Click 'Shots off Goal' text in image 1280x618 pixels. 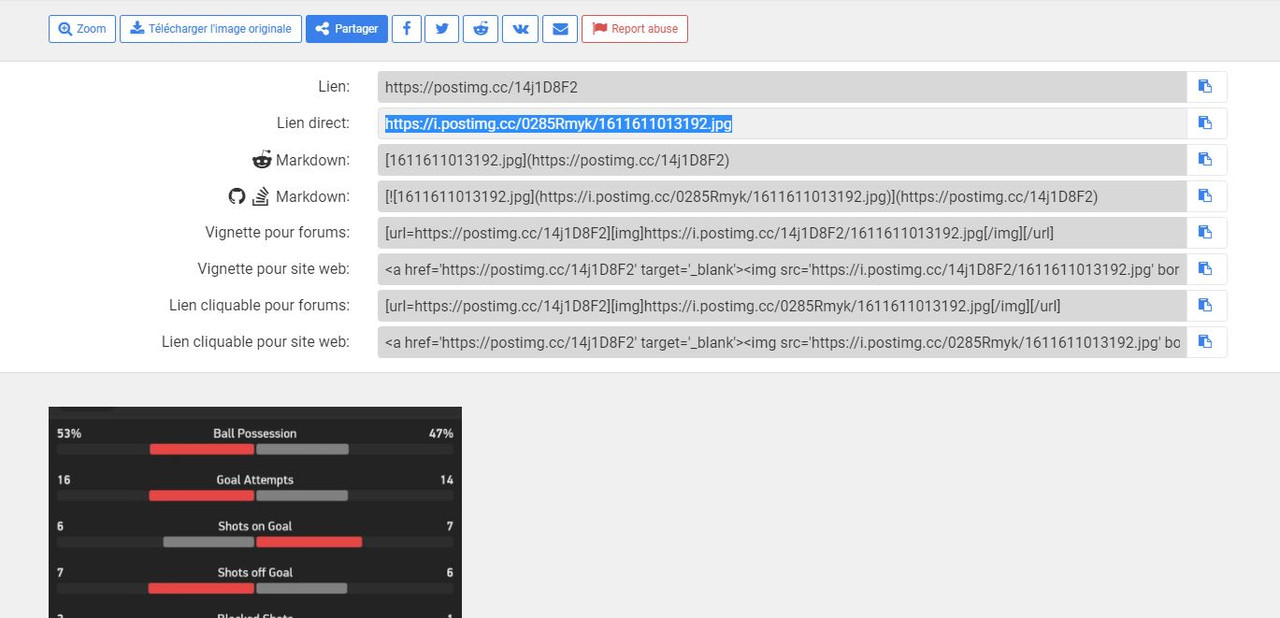[x=255, y=572]
